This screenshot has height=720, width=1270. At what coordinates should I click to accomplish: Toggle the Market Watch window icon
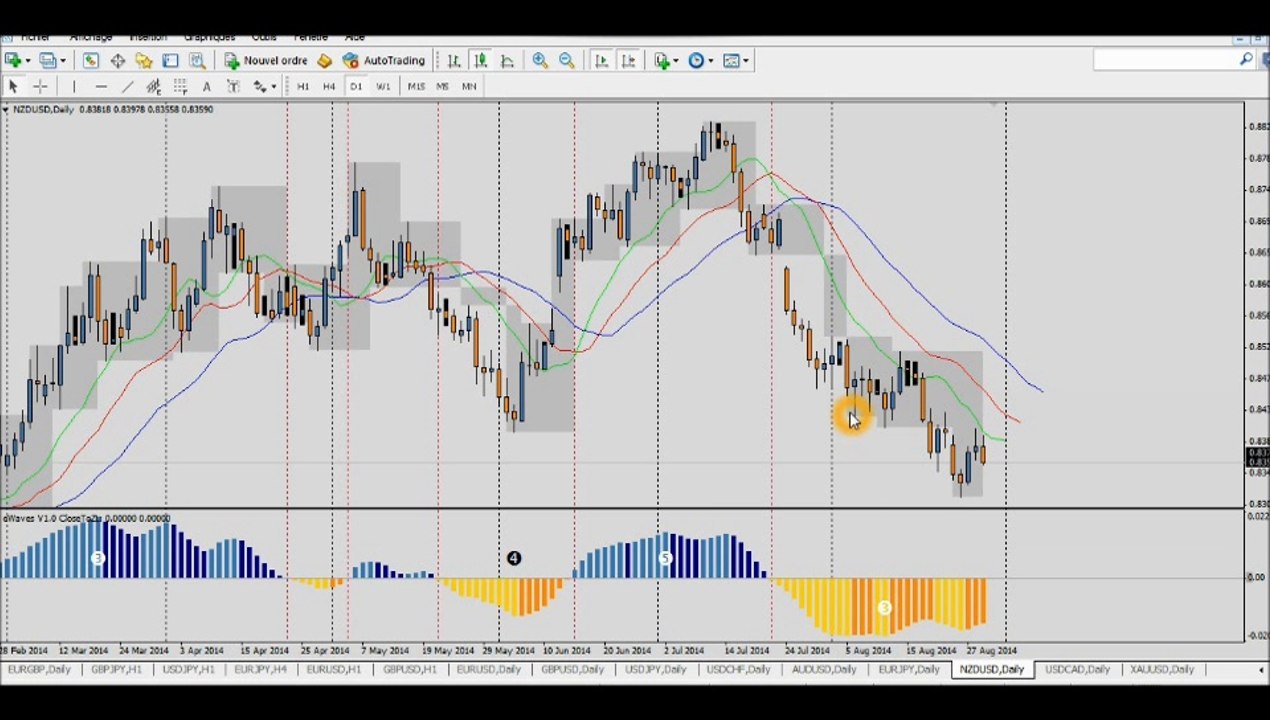pos(90,61)
